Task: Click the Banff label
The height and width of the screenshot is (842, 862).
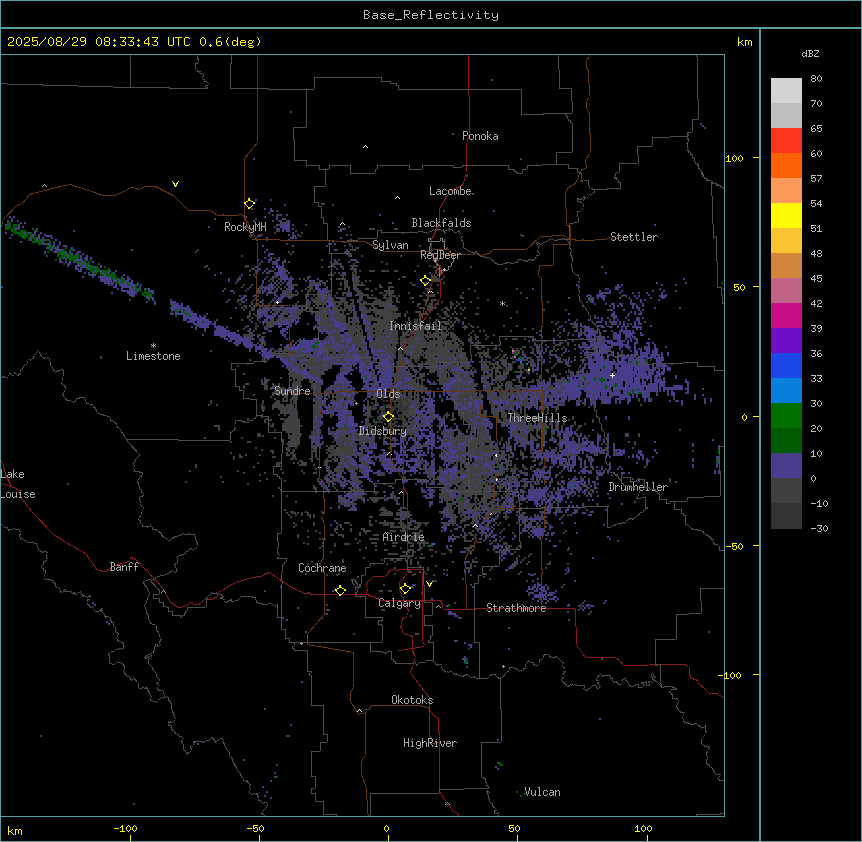Action: coord(124,567)
